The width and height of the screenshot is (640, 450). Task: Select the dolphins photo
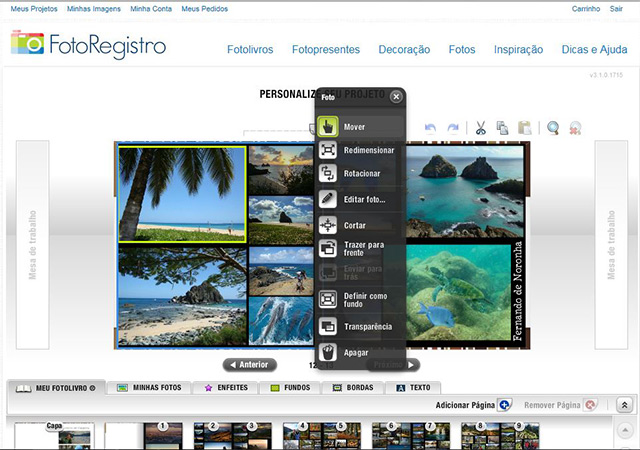coord(282,321)
